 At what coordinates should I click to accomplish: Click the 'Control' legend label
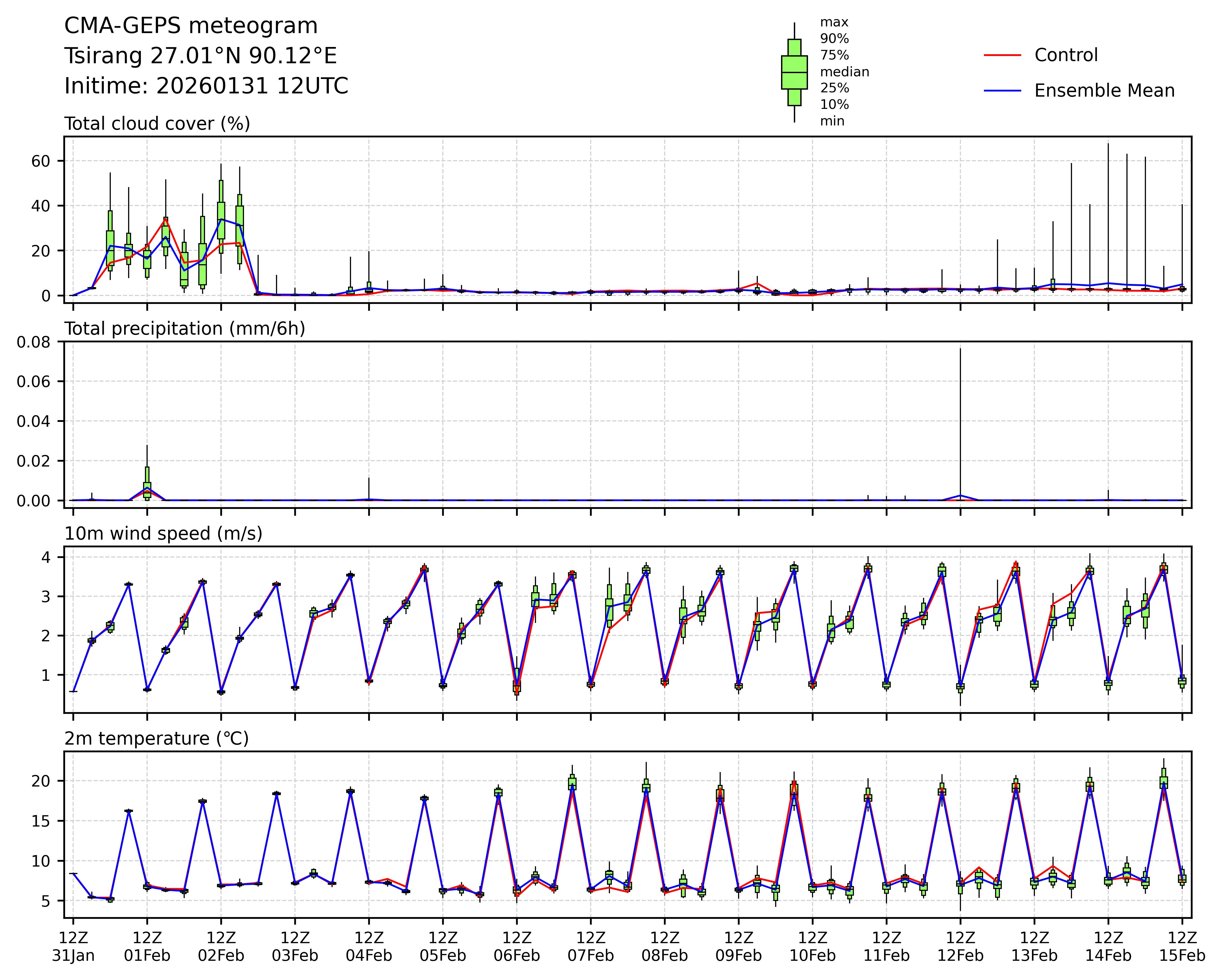tap(1066, 56)
